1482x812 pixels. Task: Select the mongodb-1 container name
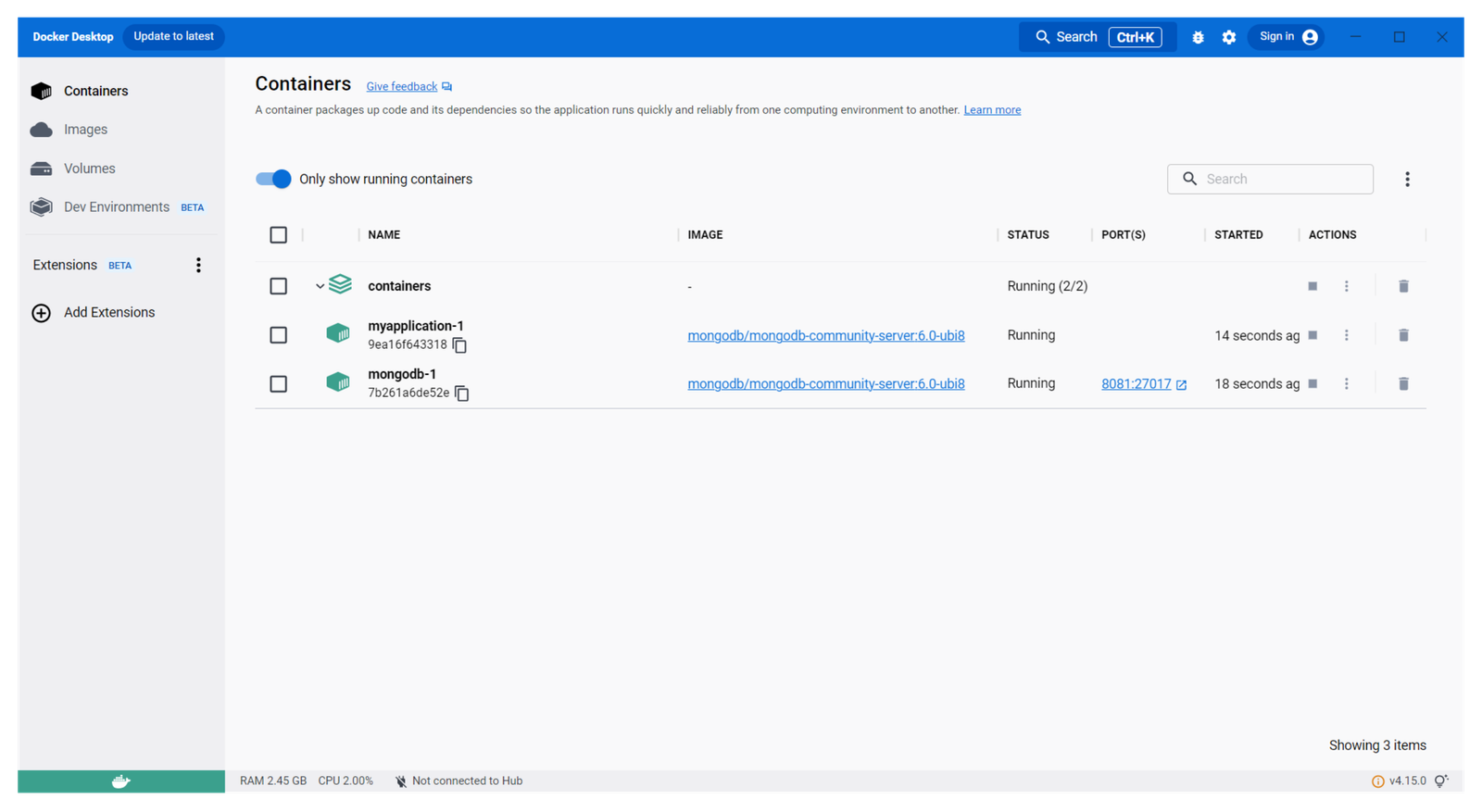click(x=402, y=374)
